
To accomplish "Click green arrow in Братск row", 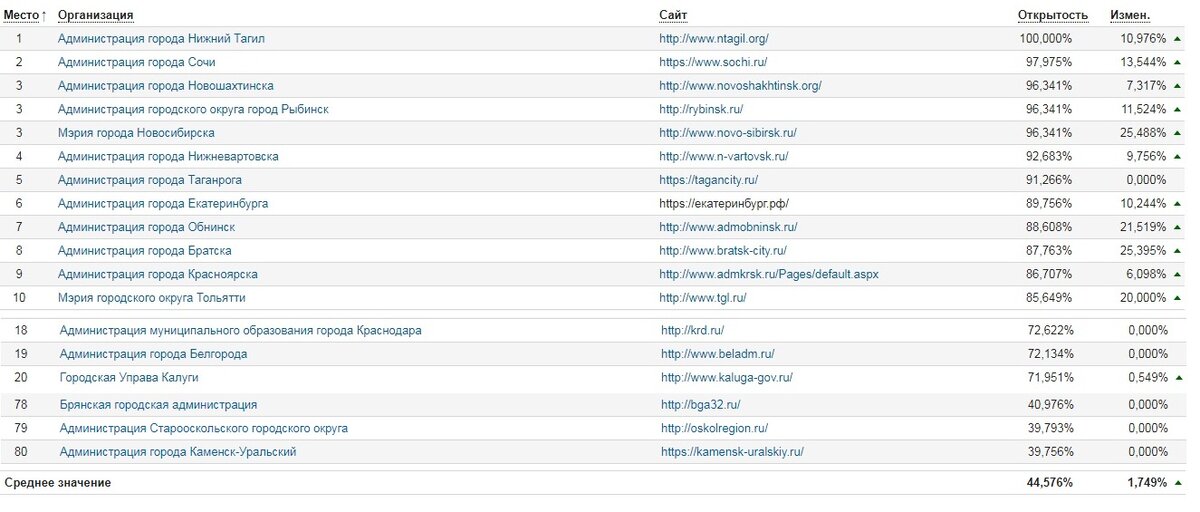I will pyautogui.click(x=1178, y=251).
